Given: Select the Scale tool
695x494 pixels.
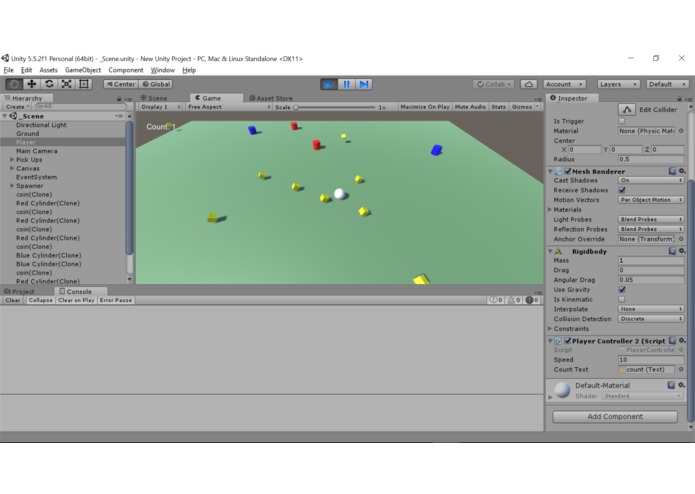Looking at the screenshot, I should click(66, 84).
